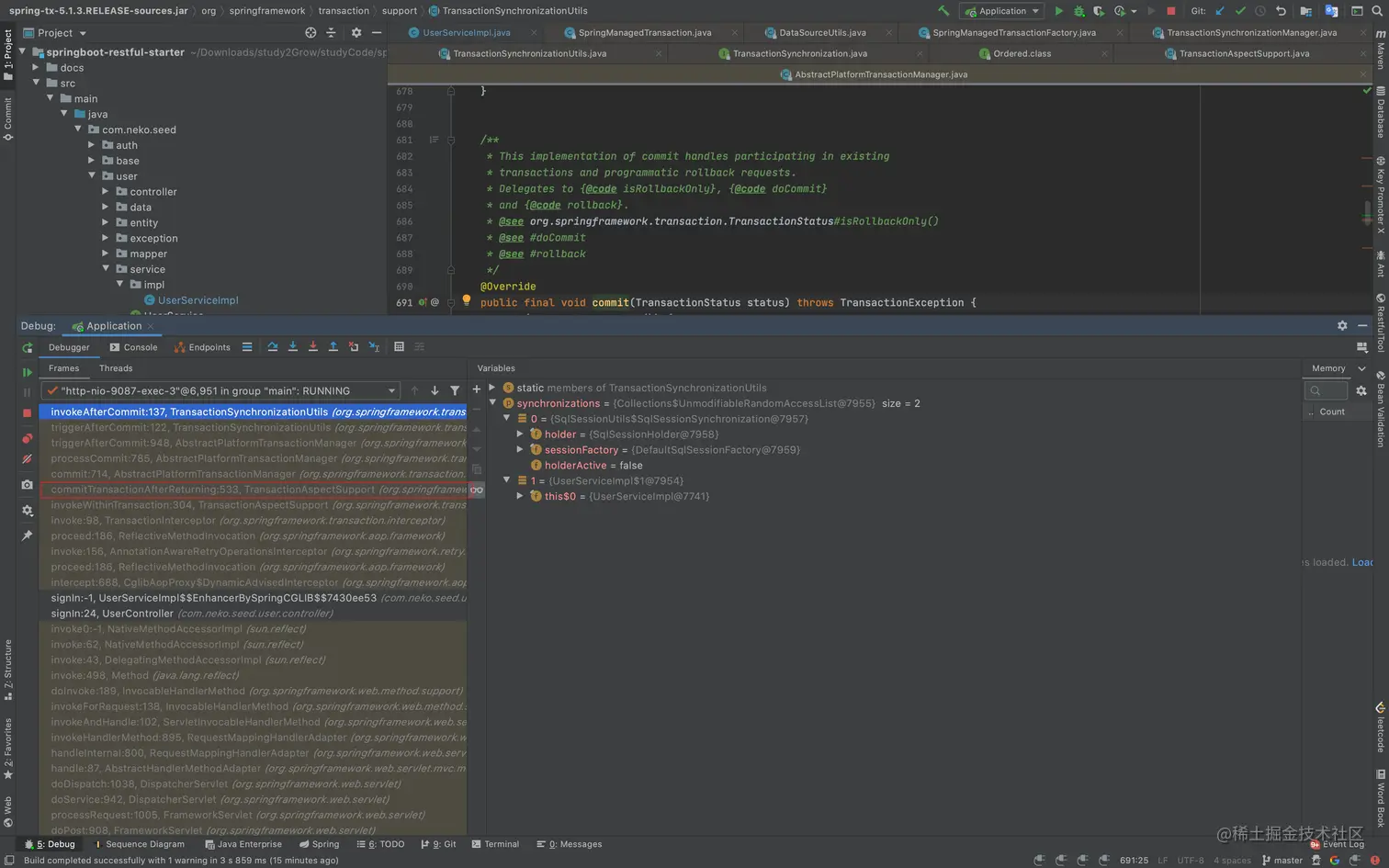Image resolution: width=1389 pixels, height=868 pixels.
Task: Click the Database side panel button
Action: pyautogui.click(x=1380, y=112)
